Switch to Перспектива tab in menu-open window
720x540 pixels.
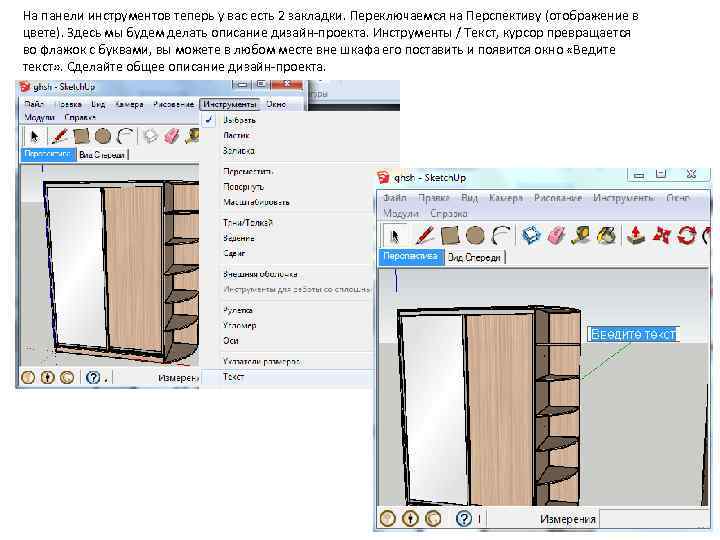coord(48,154)
